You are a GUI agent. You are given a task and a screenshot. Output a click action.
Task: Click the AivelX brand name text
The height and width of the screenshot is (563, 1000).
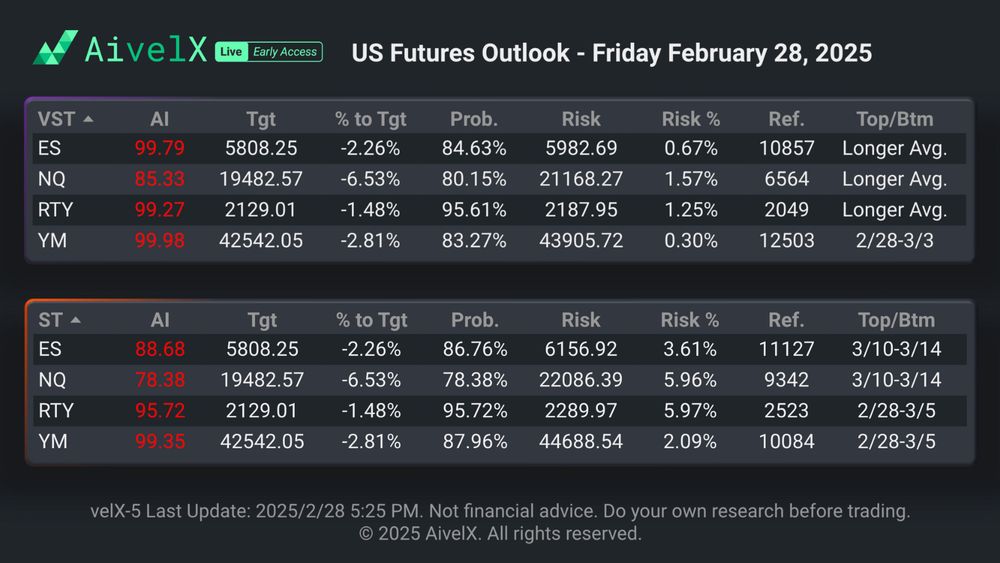pos(144,51)
